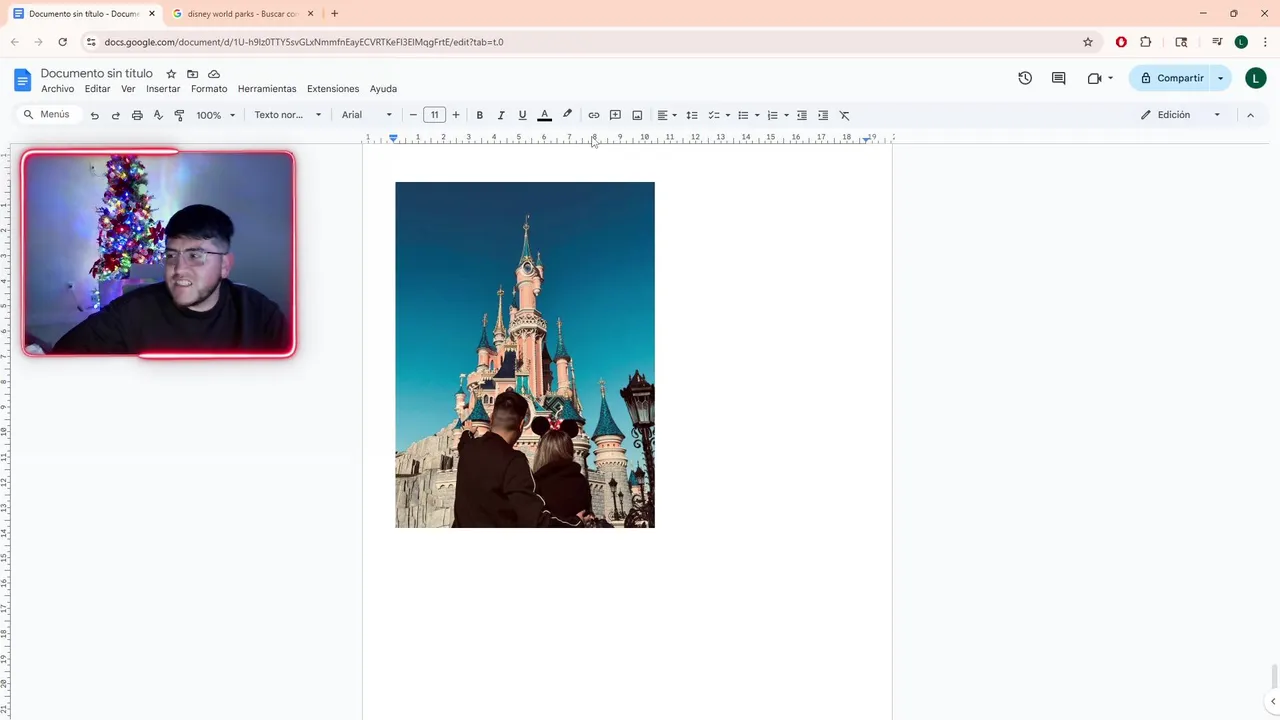The width and height of the screenshot is (1280, 720).
Task: Toggle bold formatting
Action: [479, 115]
